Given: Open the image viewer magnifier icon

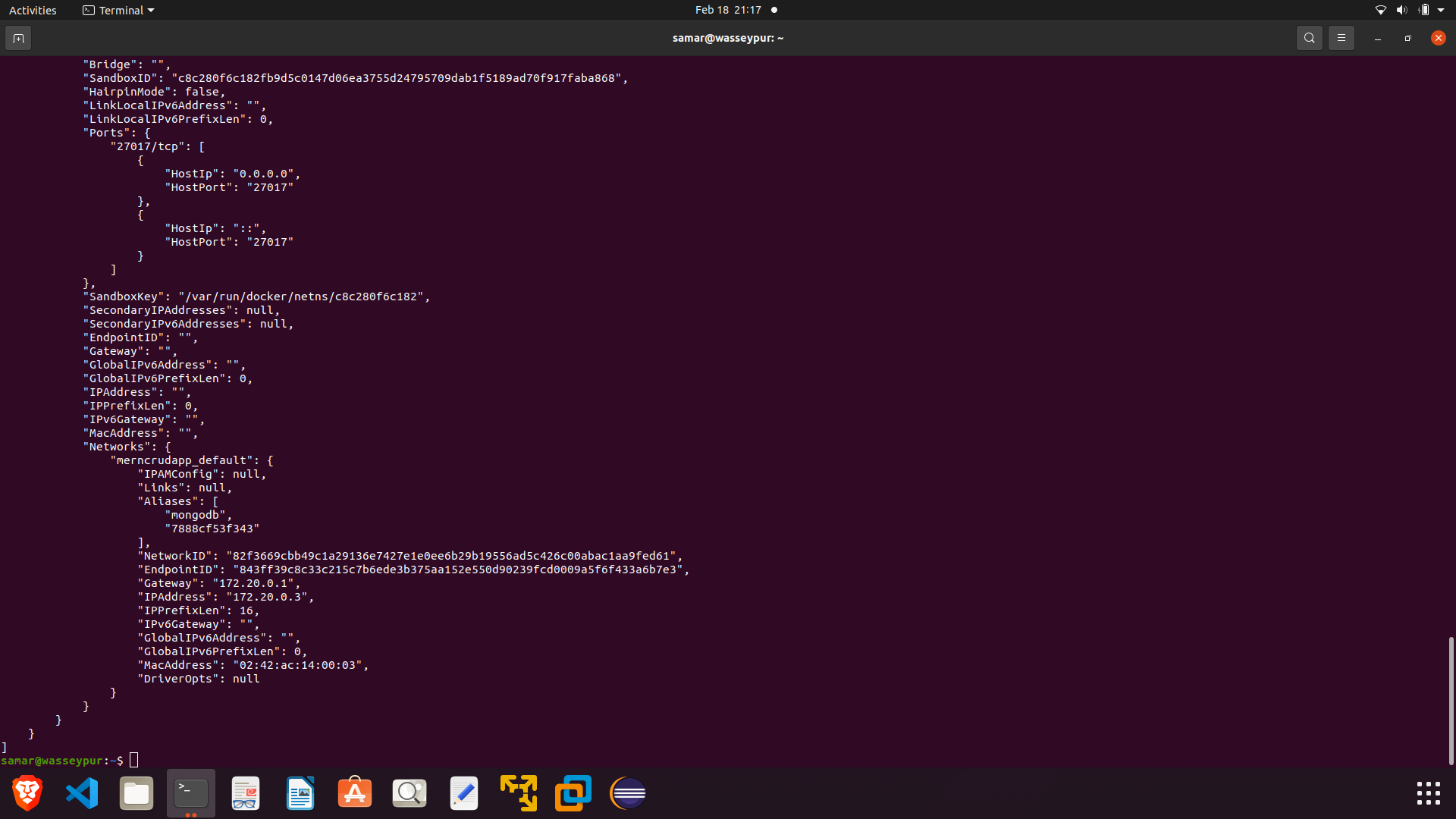Looking at the screenshot, I should [x=409, y=793].
